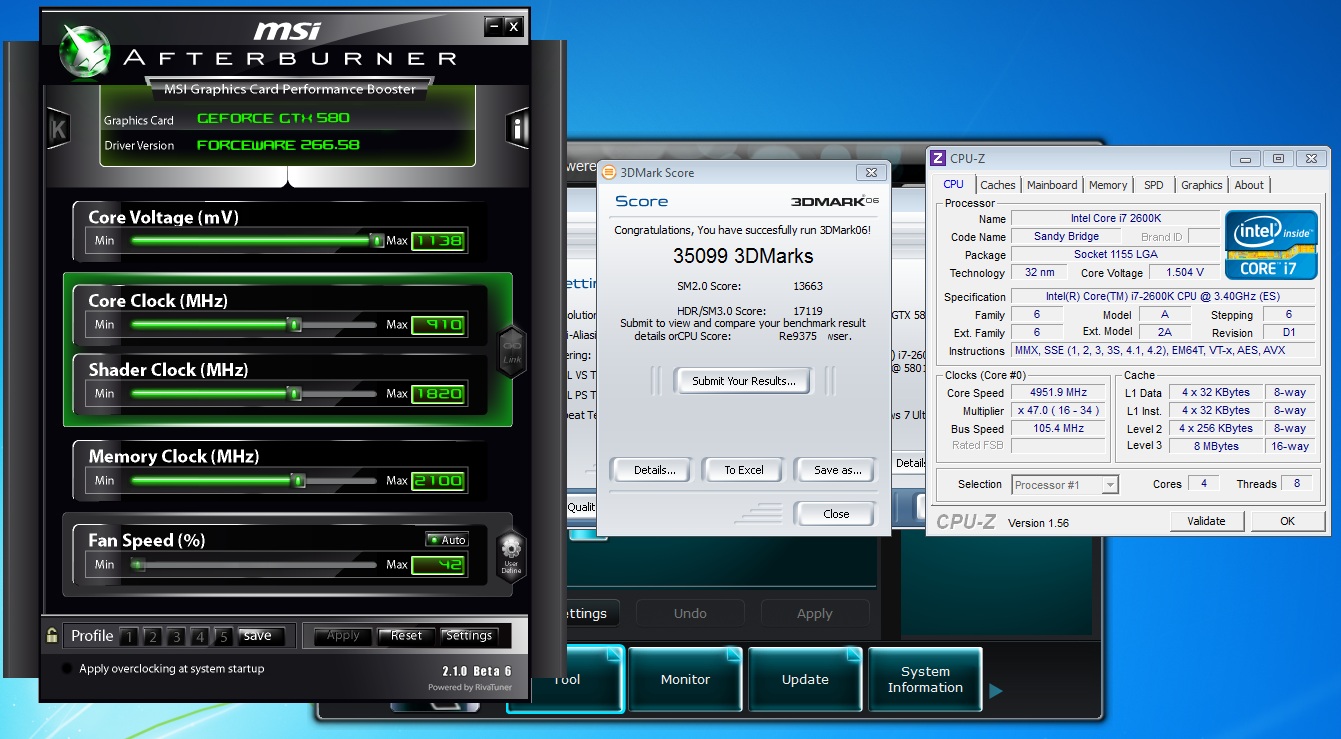This screenshot has height=739, width=1341.
Task: Click the Submit Your Results button
Action: [743, 381]
